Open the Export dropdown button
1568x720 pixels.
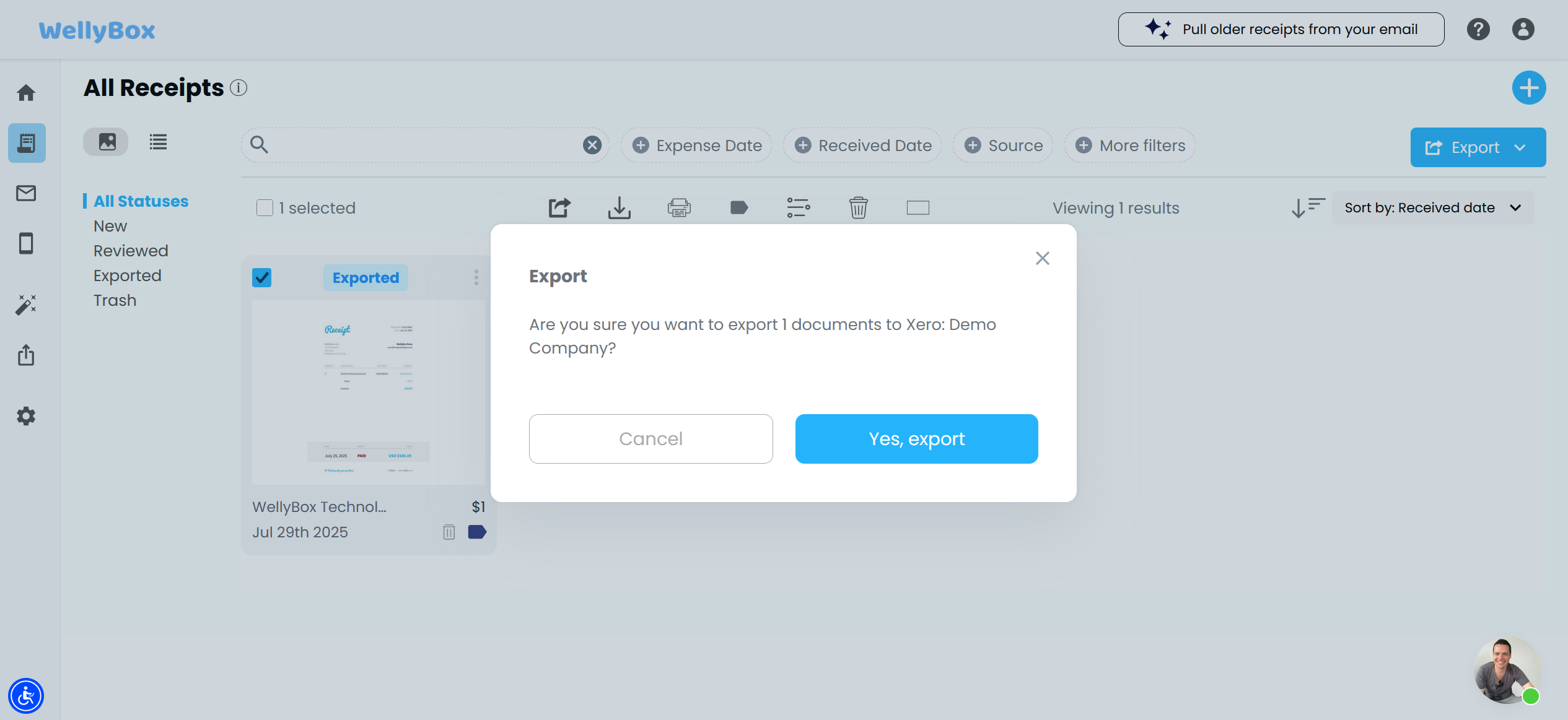(1478, 147)
